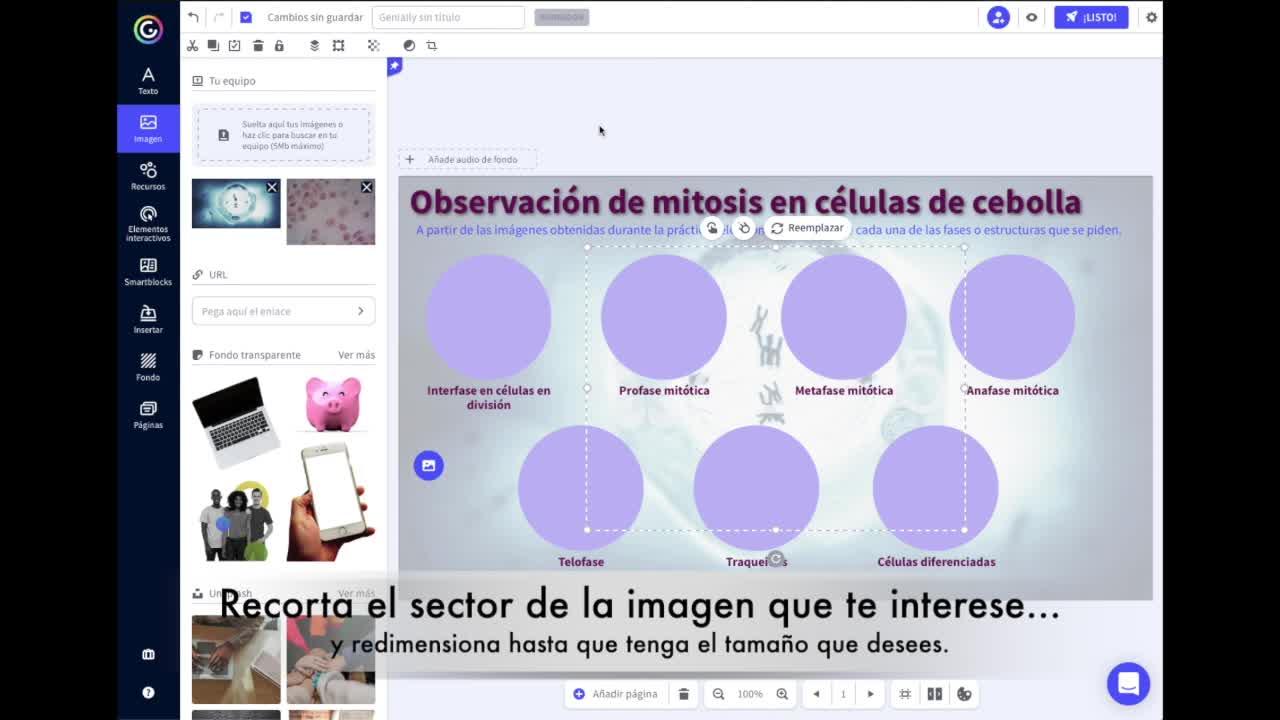
Task: Insert the group of people image
Action: click(x=236, y=522)
